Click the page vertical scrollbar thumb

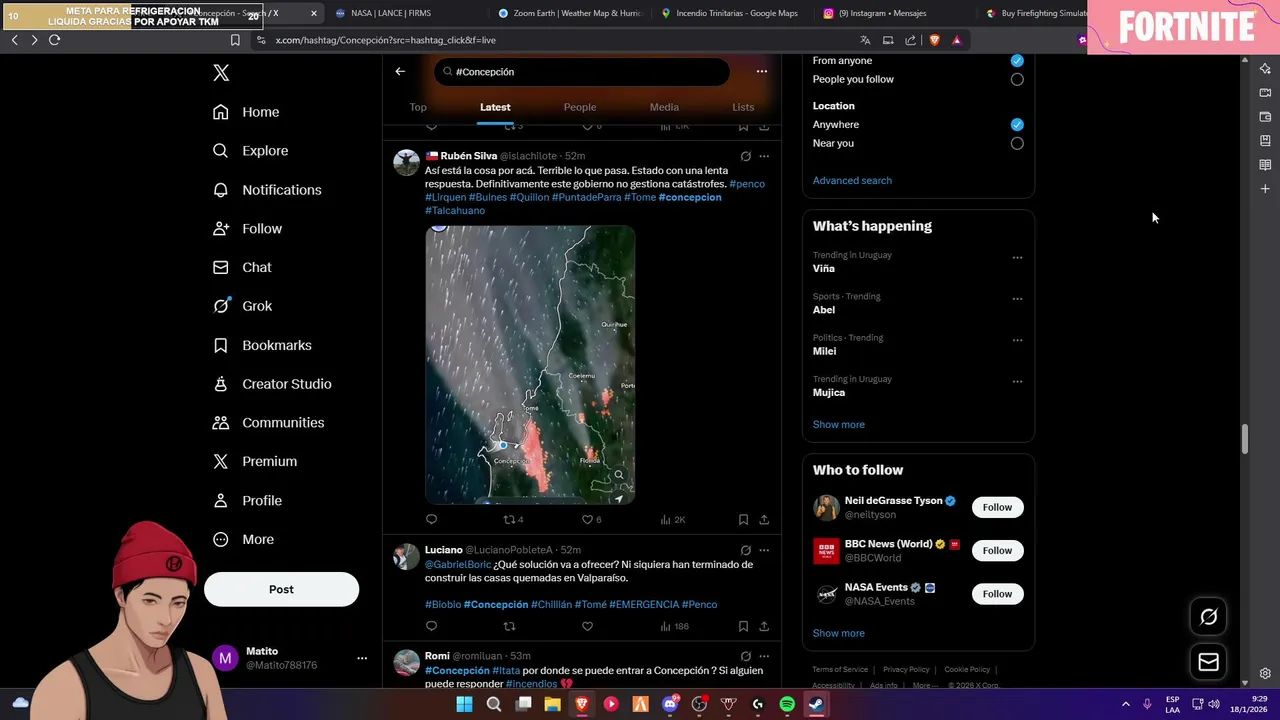pyautogui.click(x=1245, y=439)
